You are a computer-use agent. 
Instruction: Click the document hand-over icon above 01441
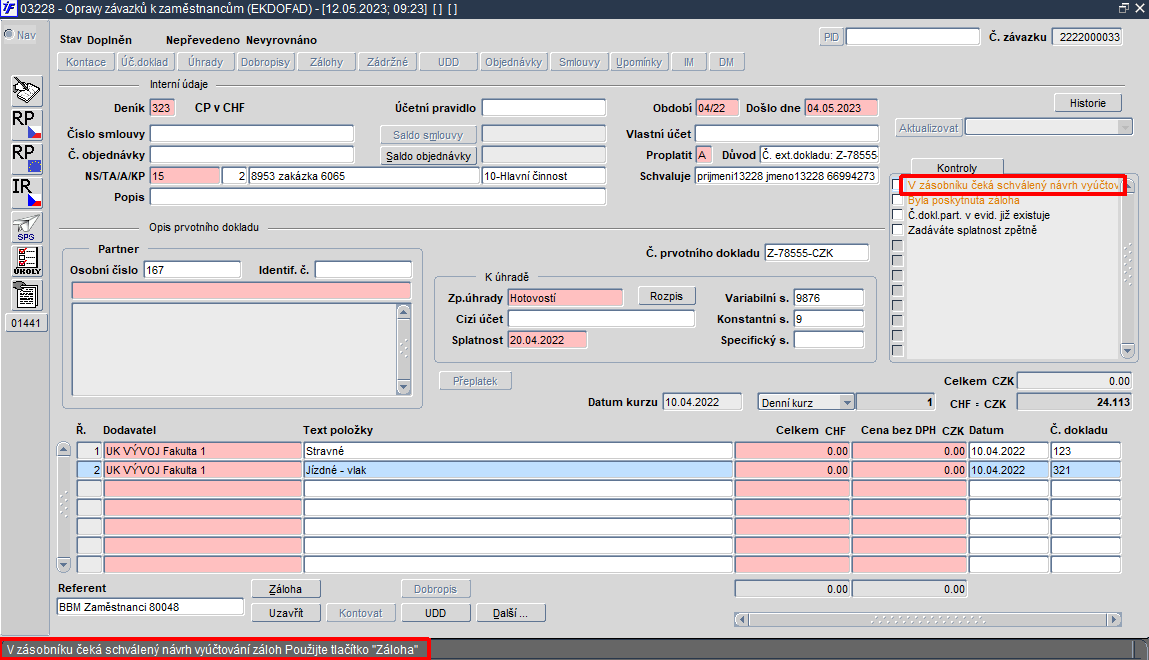point(26,295)
